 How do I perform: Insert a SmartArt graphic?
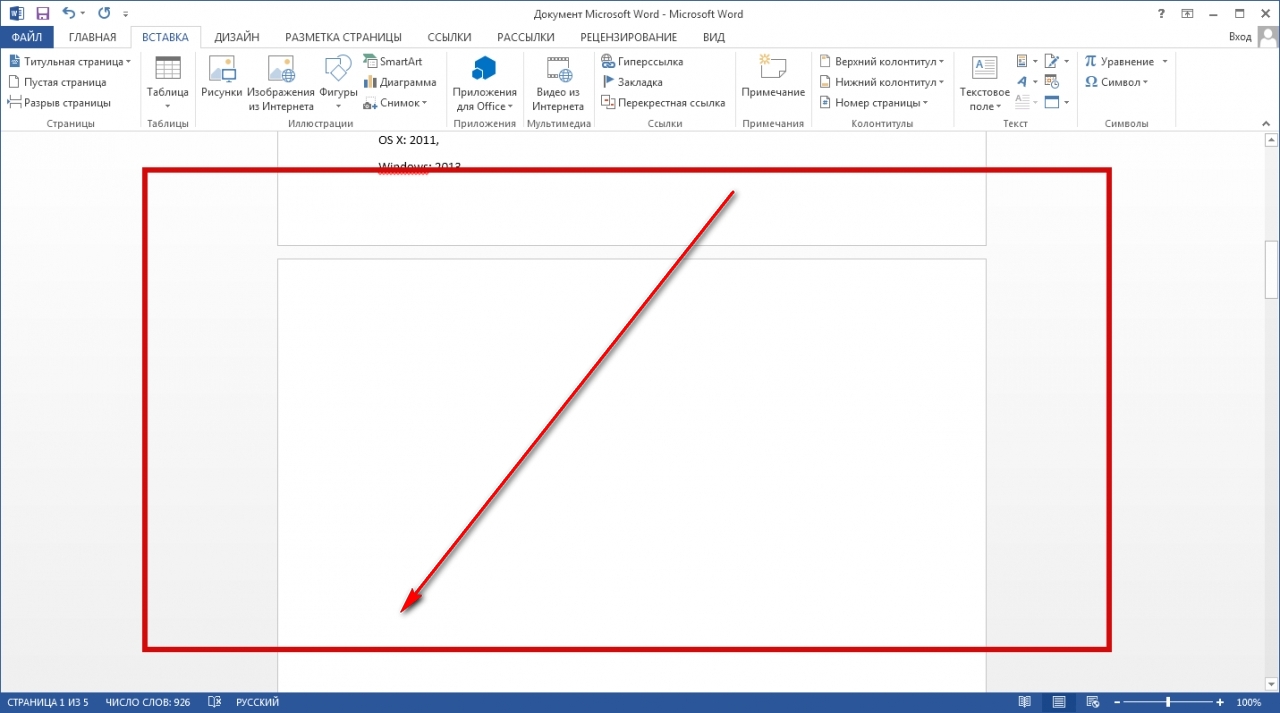point(393,61)
